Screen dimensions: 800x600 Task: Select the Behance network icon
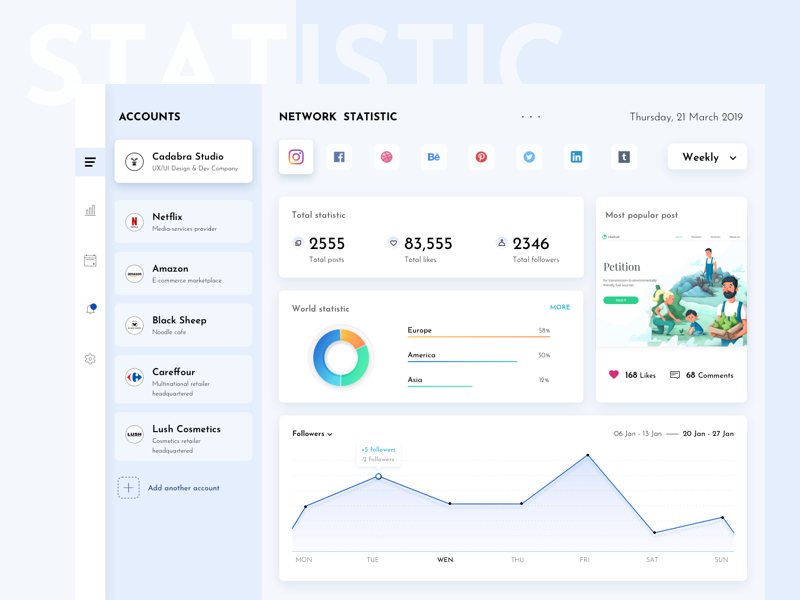point(433,157)
